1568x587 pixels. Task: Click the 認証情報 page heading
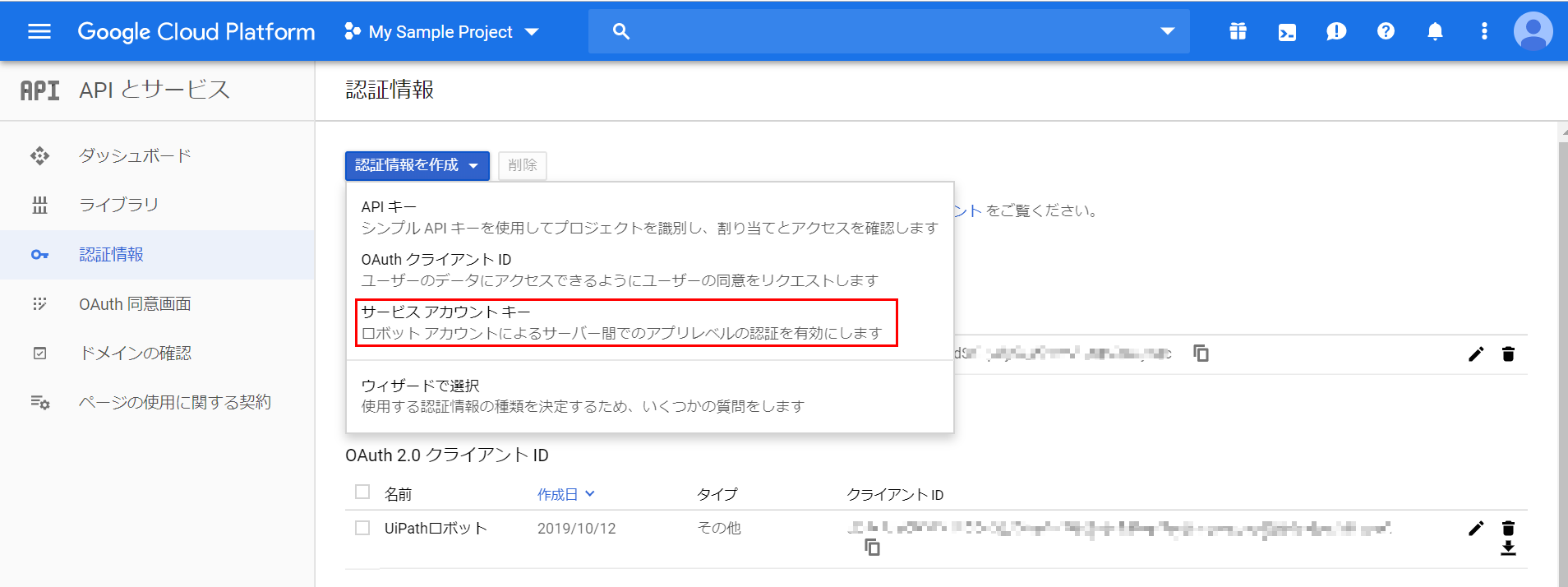(x=390, y=89)
